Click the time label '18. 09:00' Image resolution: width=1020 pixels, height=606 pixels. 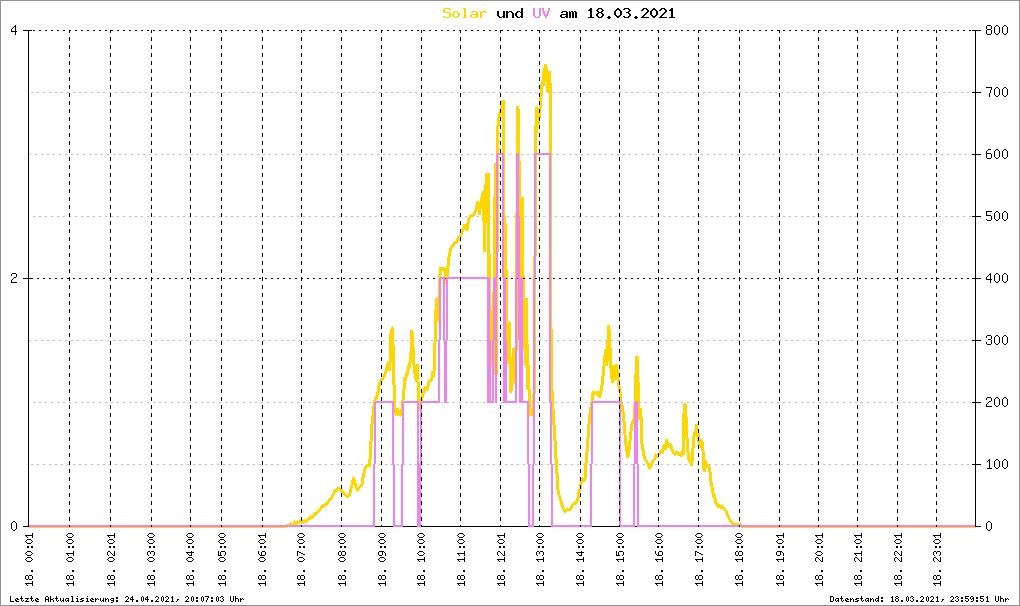coord(382,560)
